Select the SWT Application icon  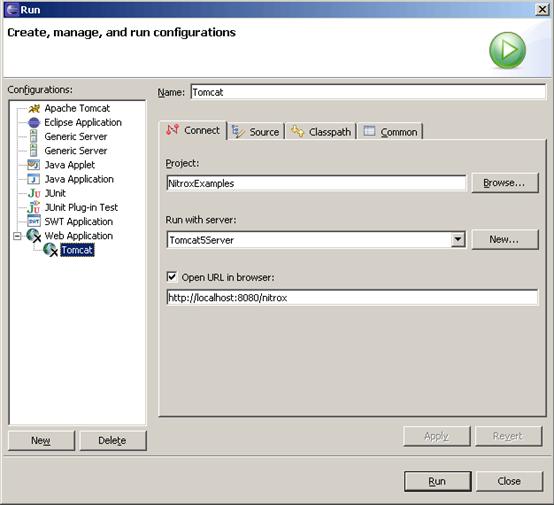[x=34, y=221]
